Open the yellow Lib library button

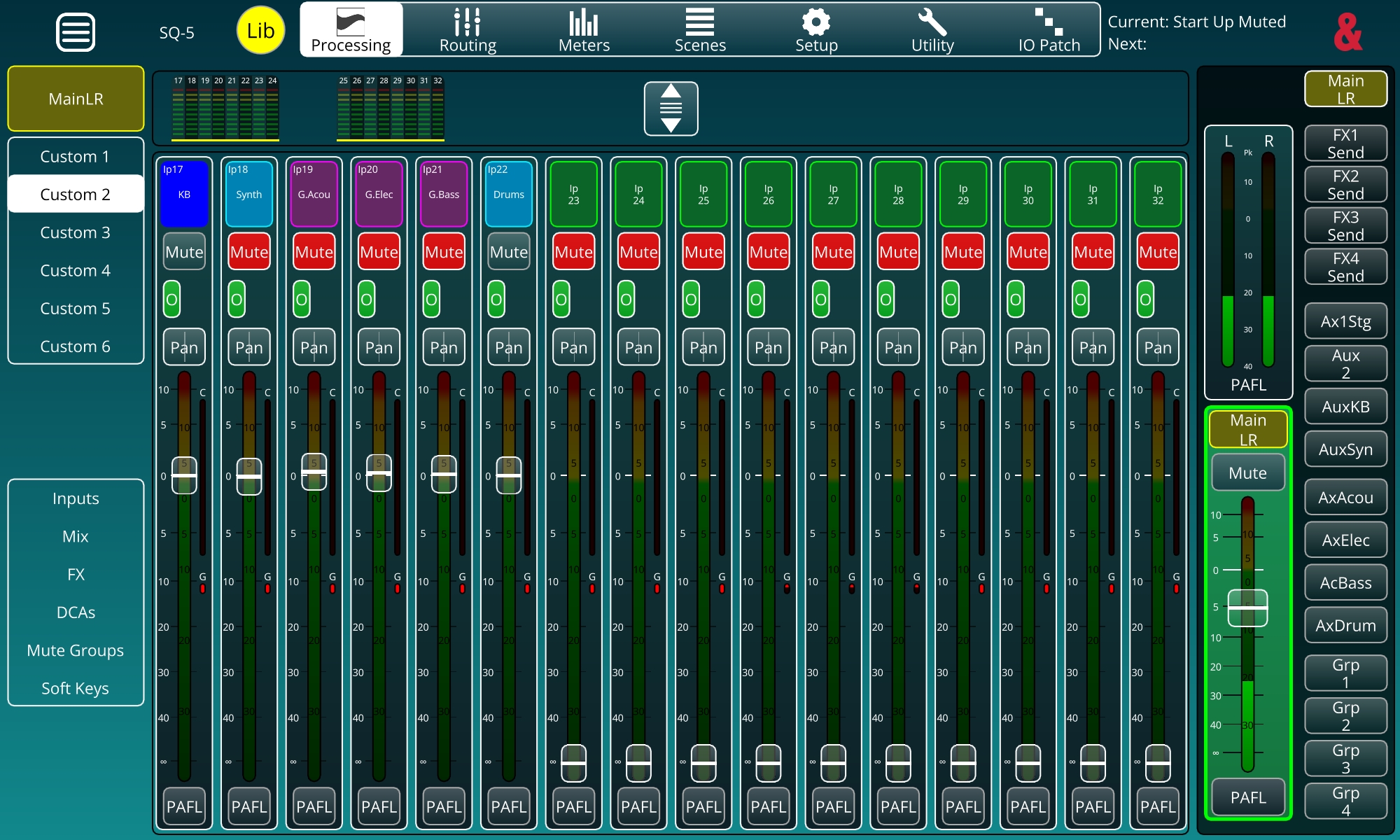260,31
